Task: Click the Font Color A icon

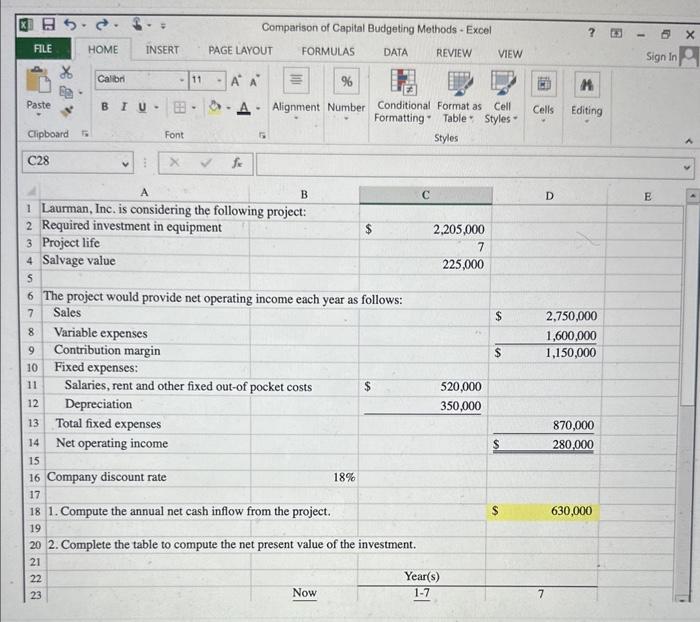Action: click(x=244, y=108)
